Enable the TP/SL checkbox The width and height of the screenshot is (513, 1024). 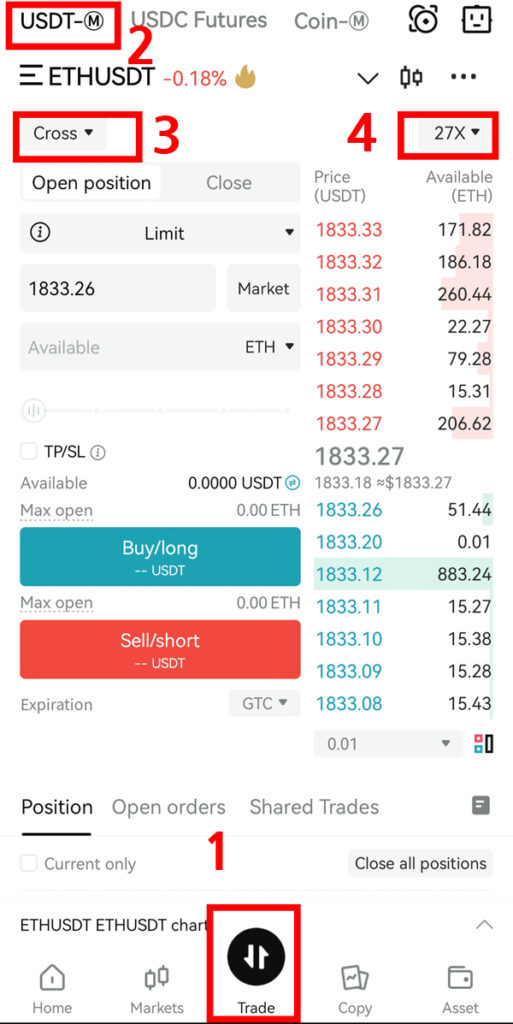click(x=29, y=451)
